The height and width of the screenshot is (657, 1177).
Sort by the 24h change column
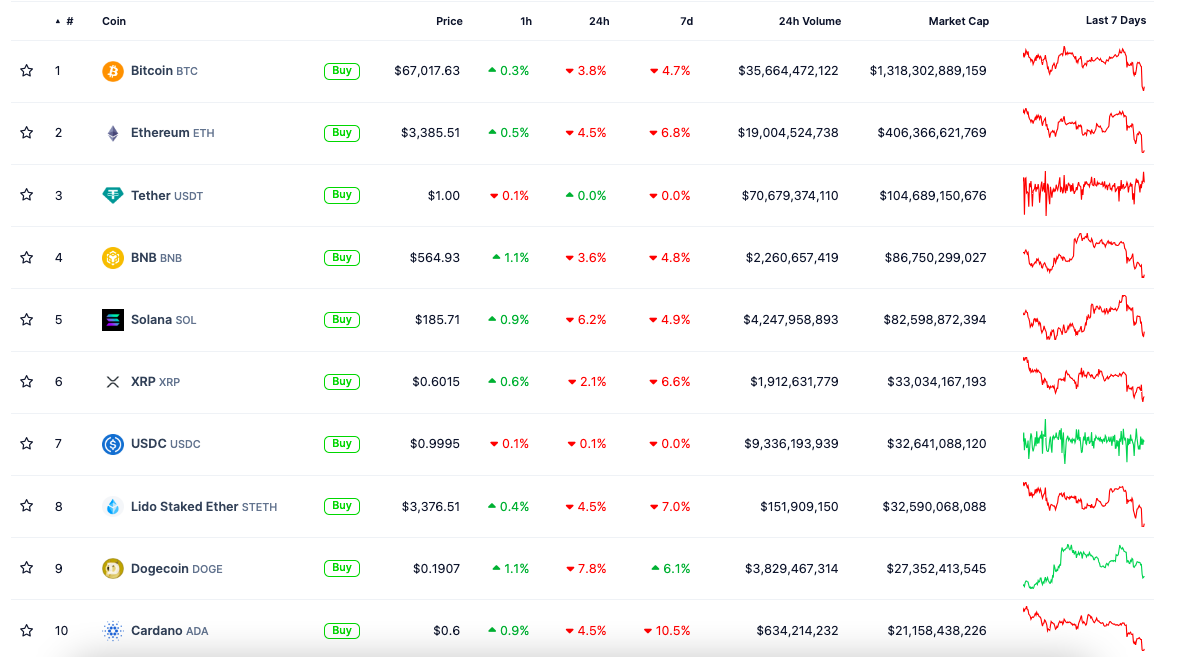point(599,21)
